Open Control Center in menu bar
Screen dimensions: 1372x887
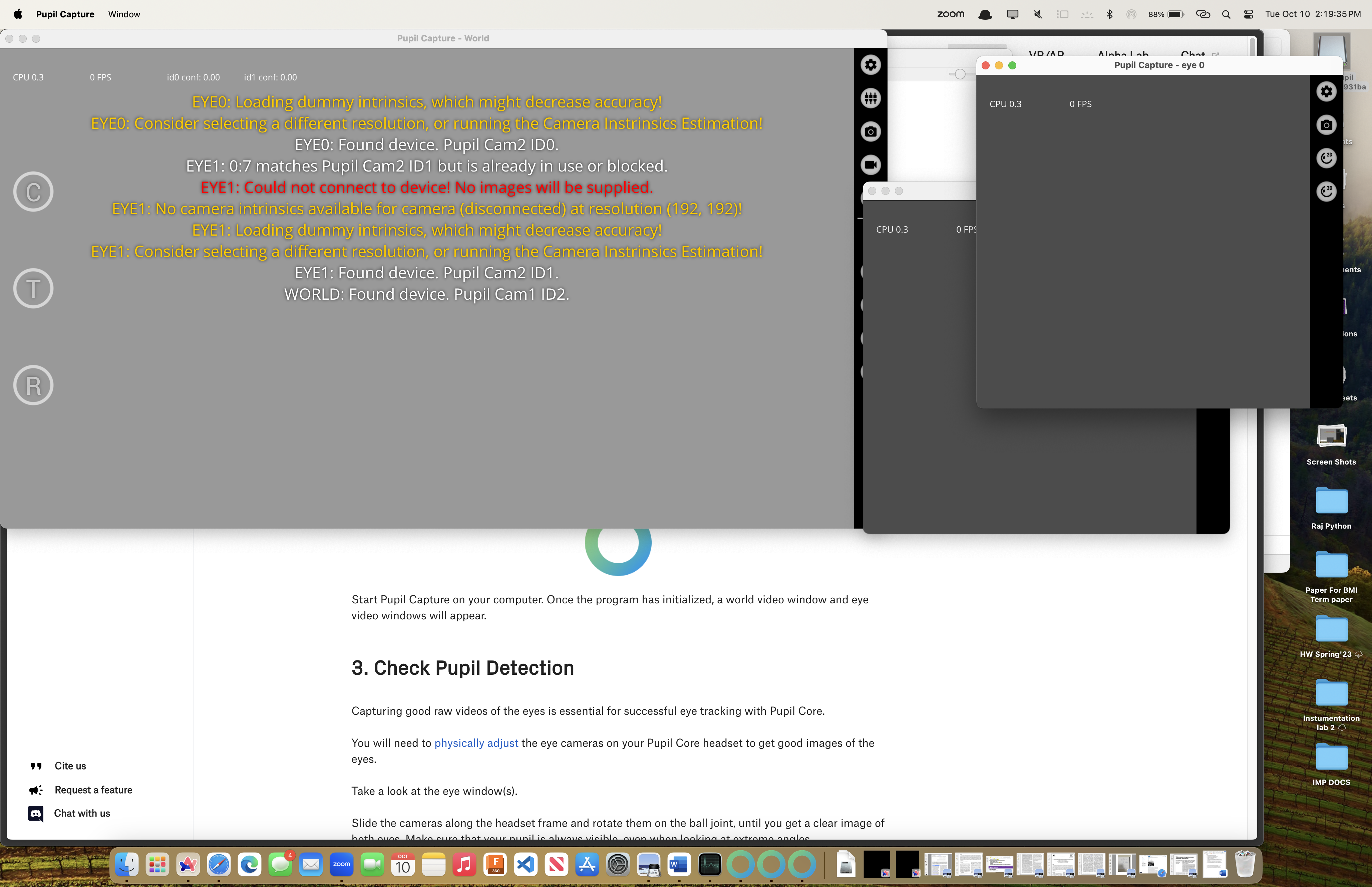[1249, 14]
